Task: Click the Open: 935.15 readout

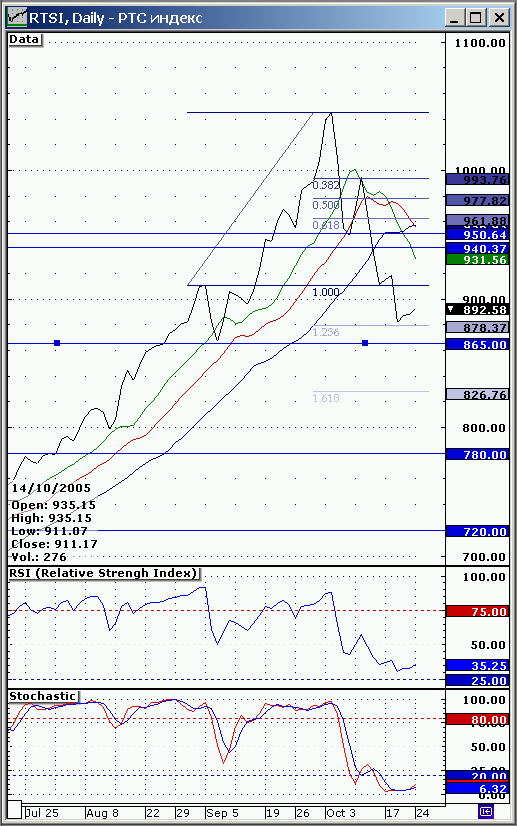Action: click(x=53, y=505)
